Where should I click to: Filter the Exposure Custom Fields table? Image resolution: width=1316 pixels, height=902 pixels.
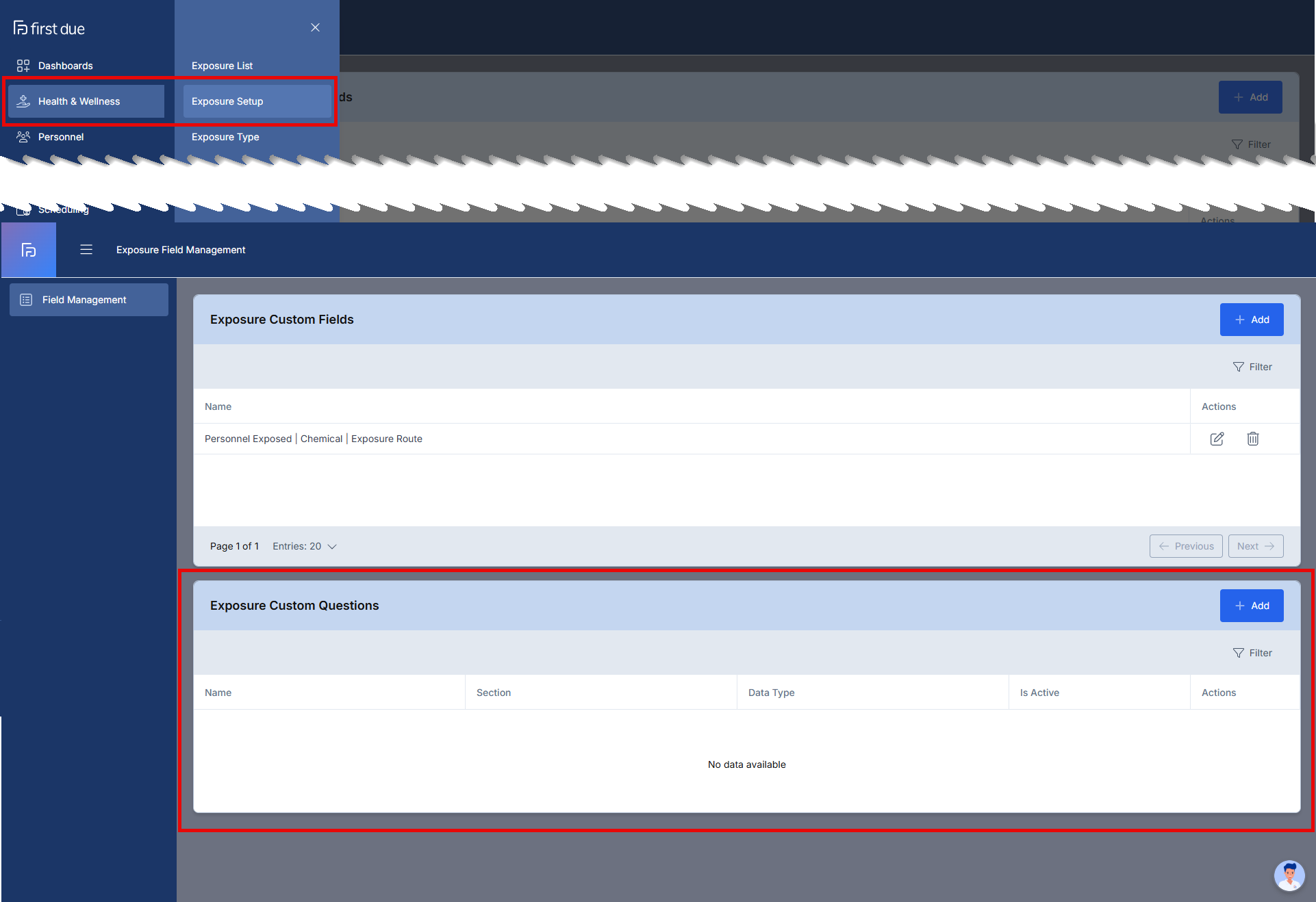(x=1252, y=367)
